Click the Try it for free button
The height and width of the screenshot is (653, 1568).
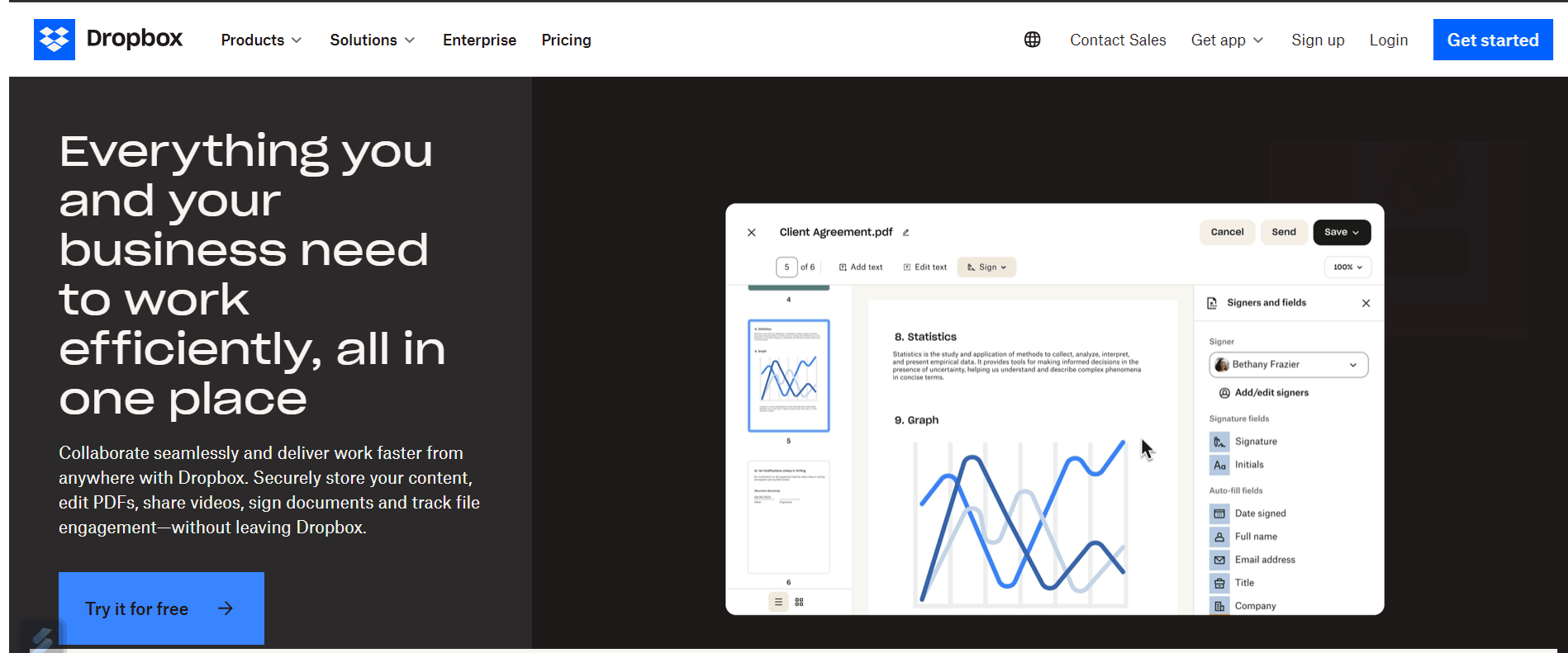click(161, 608)
